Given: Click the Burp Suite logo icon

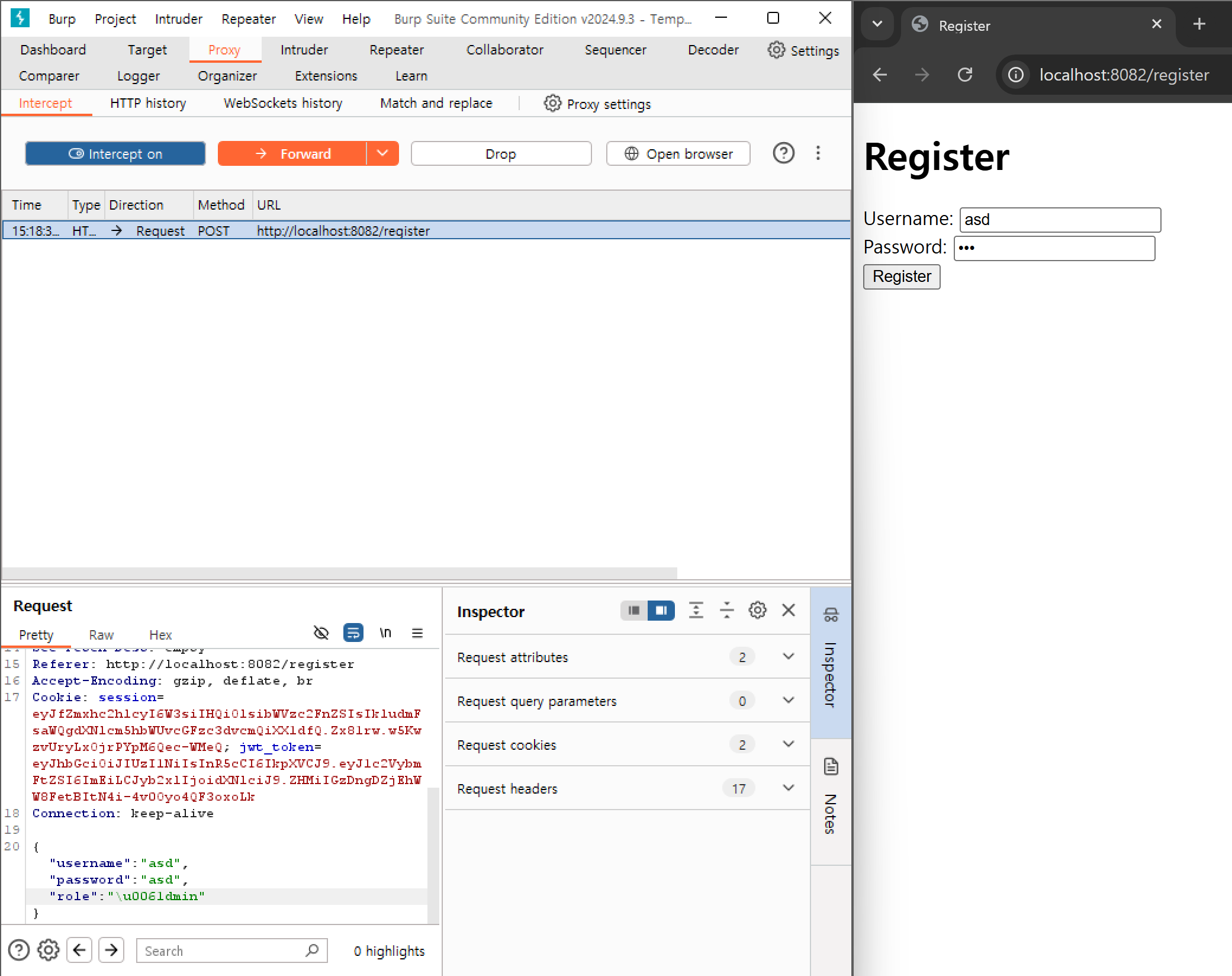Looking at the screenshot, I should [20, 18].
